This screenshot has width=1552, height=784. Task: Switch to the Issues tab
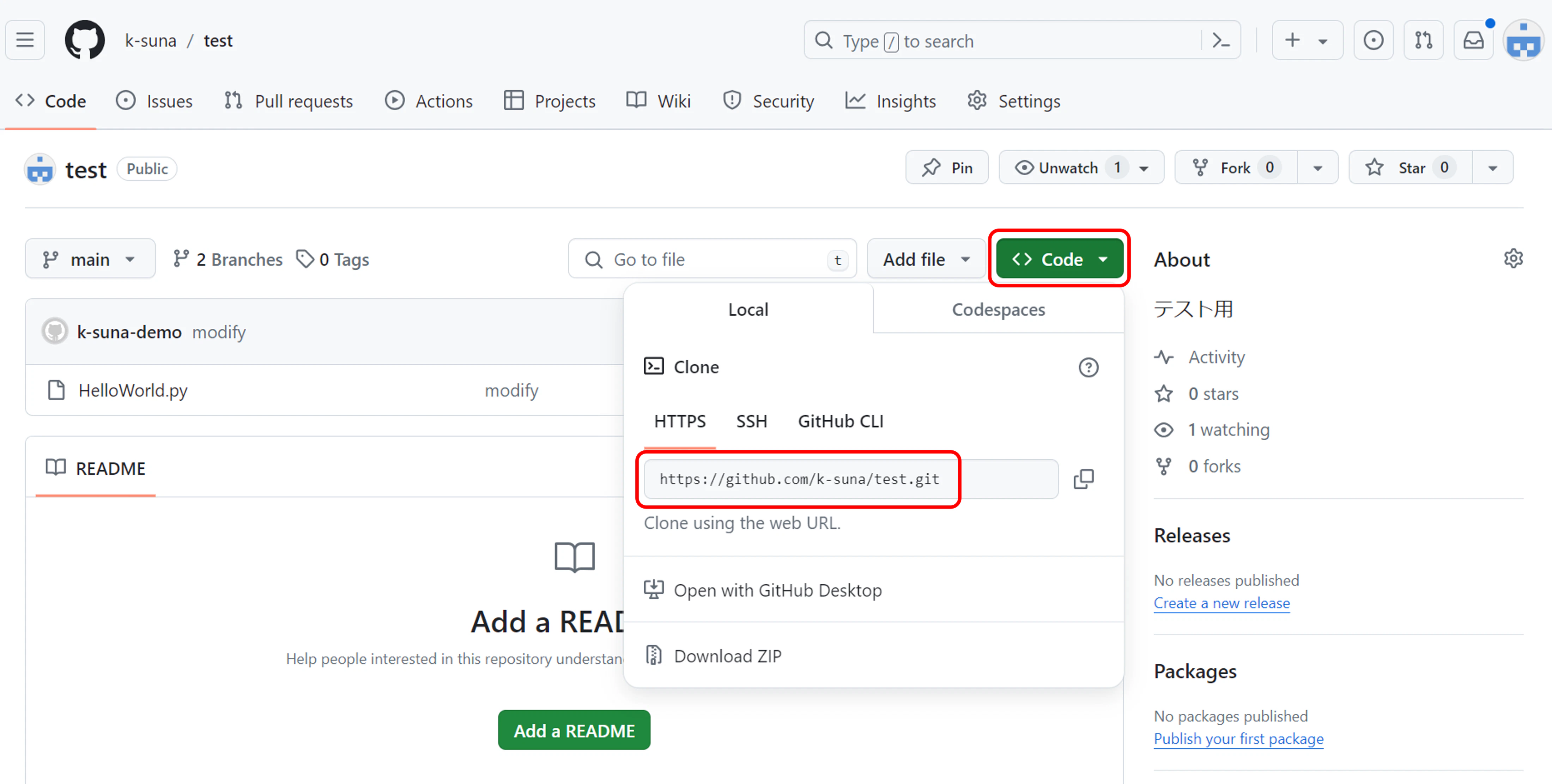click(x=154, y=101)
